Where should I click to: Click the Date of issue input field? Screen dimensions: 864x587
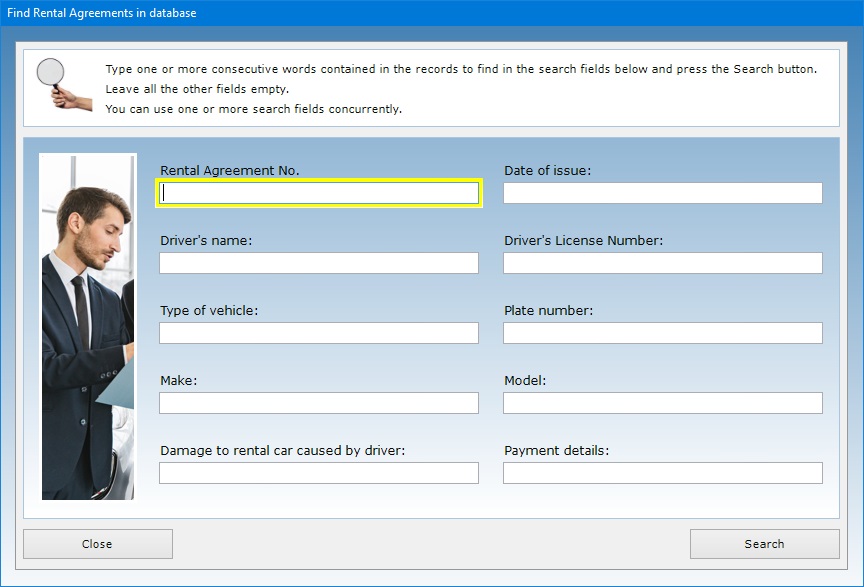pyautogui.click(x=662, y=193)
